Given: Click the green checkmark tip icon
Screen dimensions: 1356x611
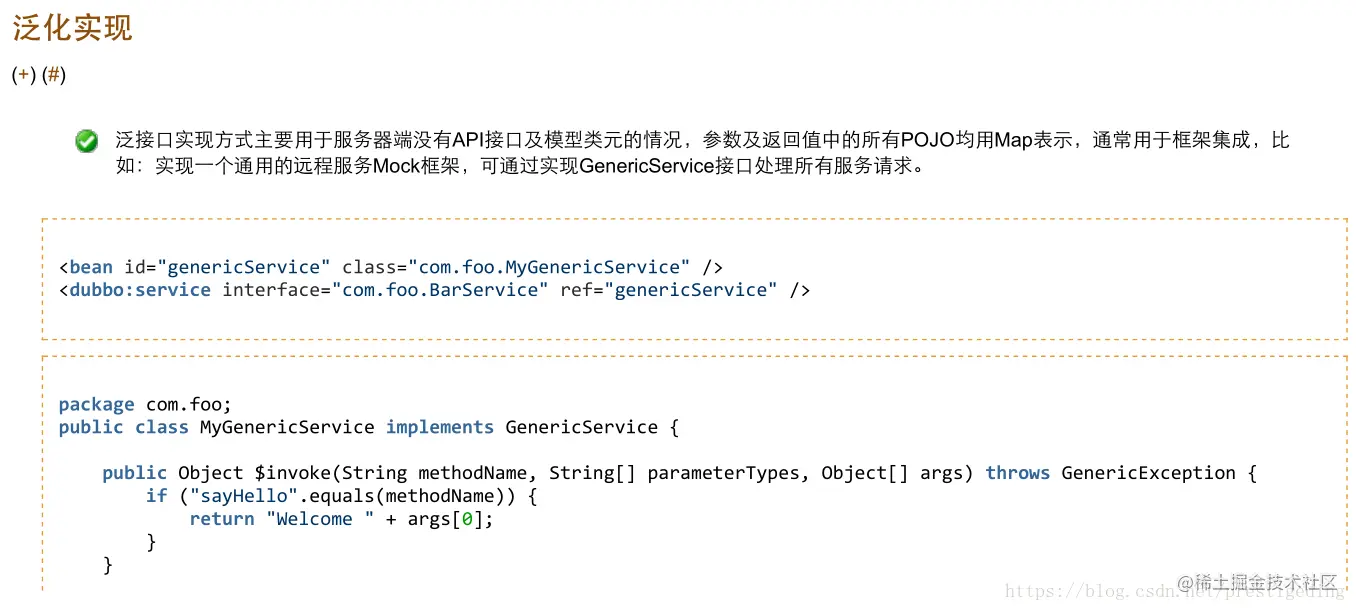Looking at the screenshot, I should pos(87,141).
